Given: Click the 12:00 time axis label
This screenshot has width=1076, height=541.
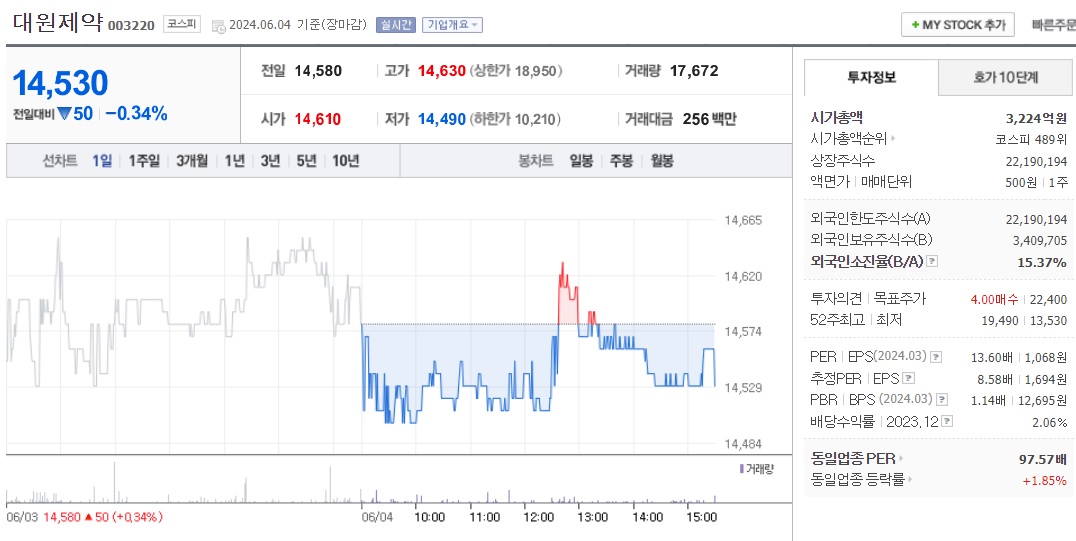Looking at the screenshot, I should pyautogui.click(x=539, y=517).
